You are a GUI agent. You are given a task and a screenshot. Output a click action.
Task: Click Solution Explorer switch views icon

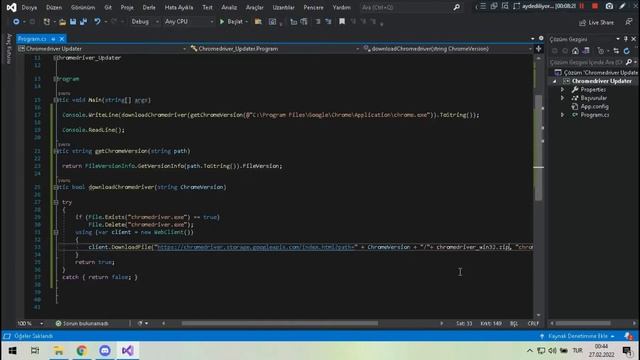(586, 51)
